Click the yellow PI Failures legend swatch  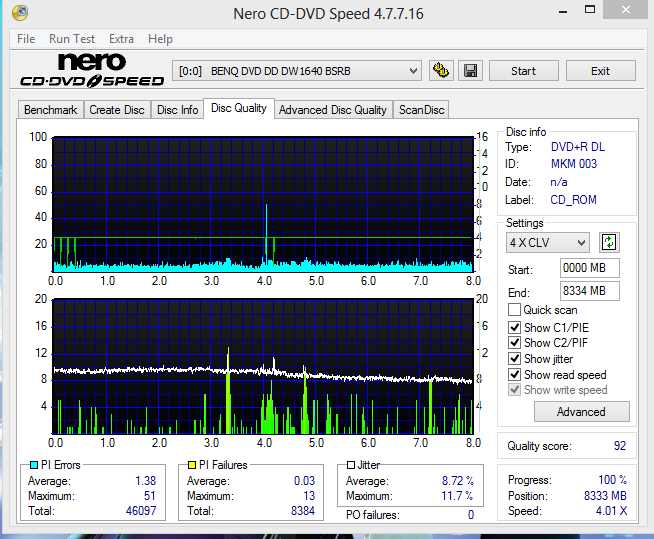click(192, 465)
